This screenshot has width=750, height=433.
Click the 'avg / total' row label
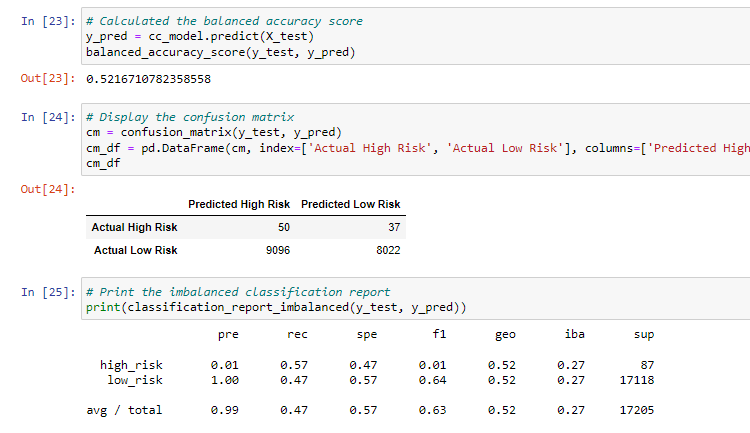coord(124,411)
